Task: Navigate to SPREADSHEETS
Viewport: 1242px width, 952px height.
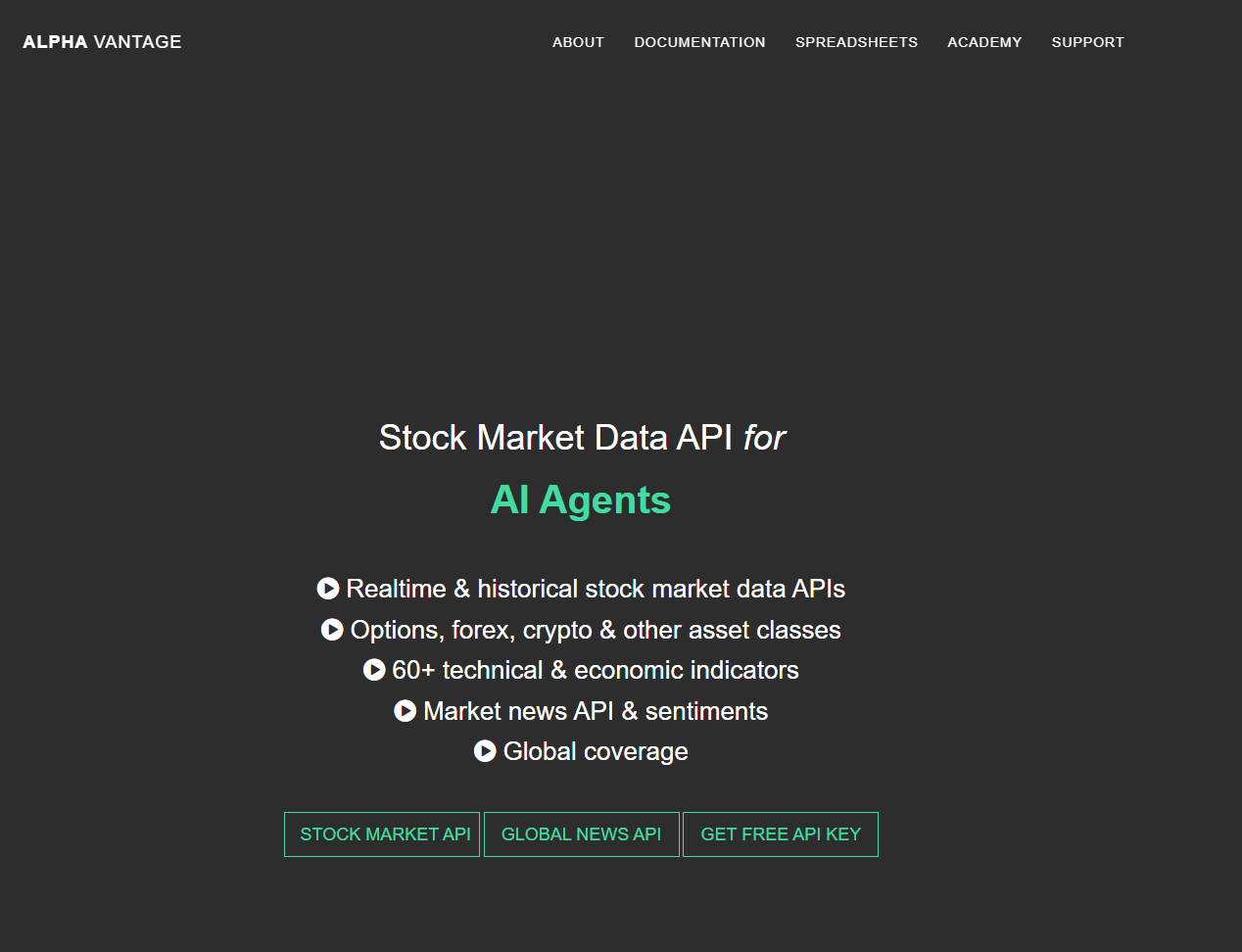Action: coord(856,42)
